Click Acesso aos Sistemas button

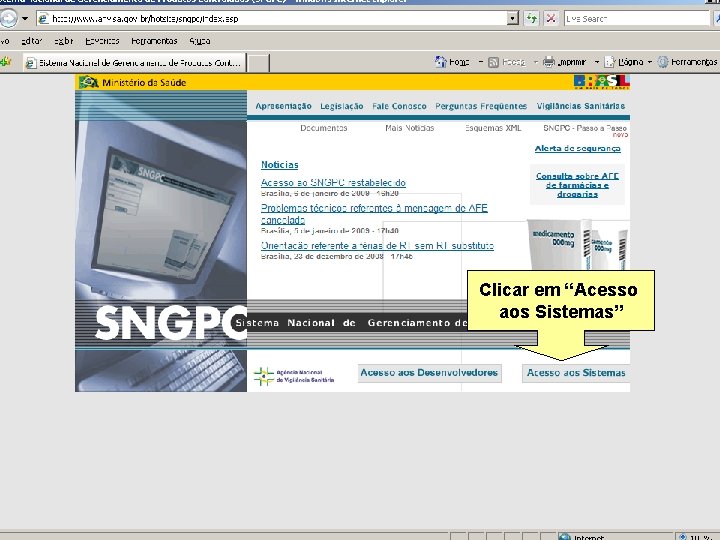(x=576, y=373)
